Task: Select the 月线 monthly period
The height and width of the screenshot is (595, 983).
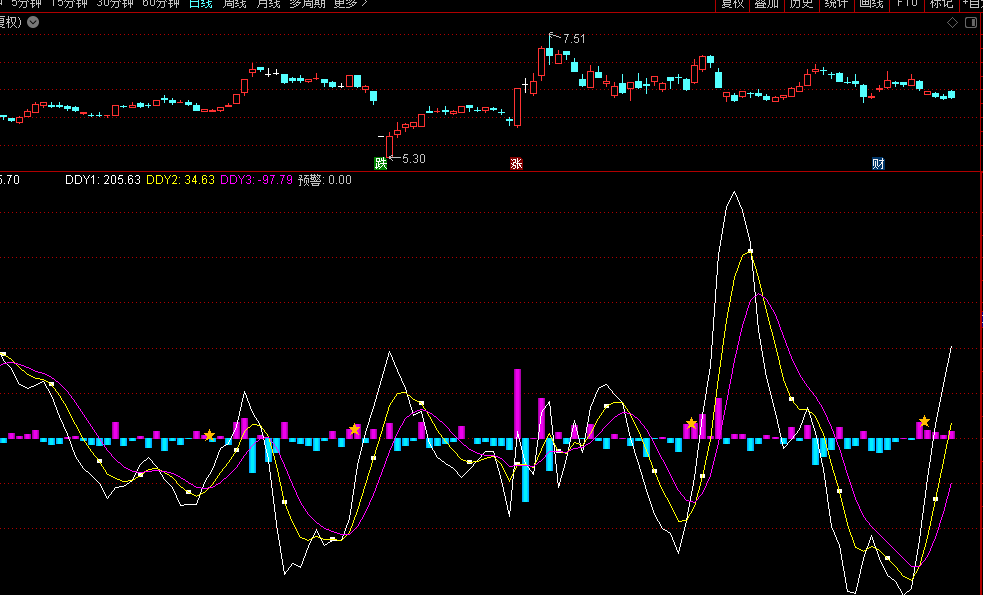Action: pos(268,4)
